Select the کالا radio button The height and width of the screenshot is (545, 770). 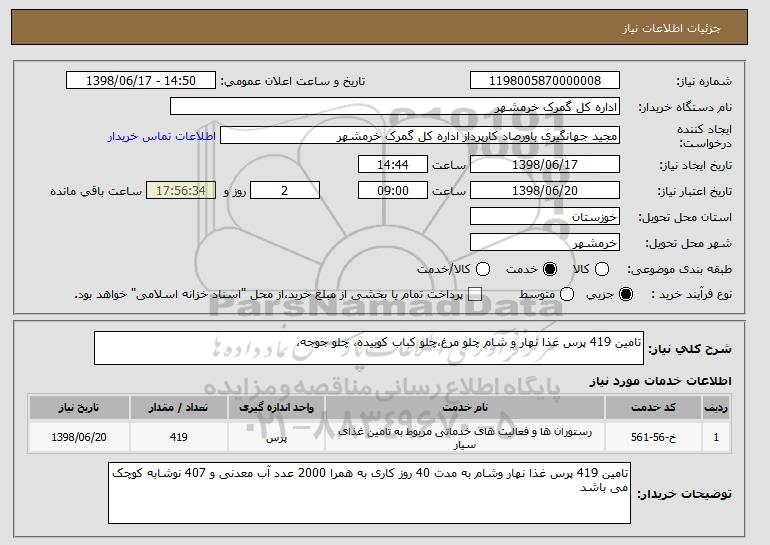(602, 269)
